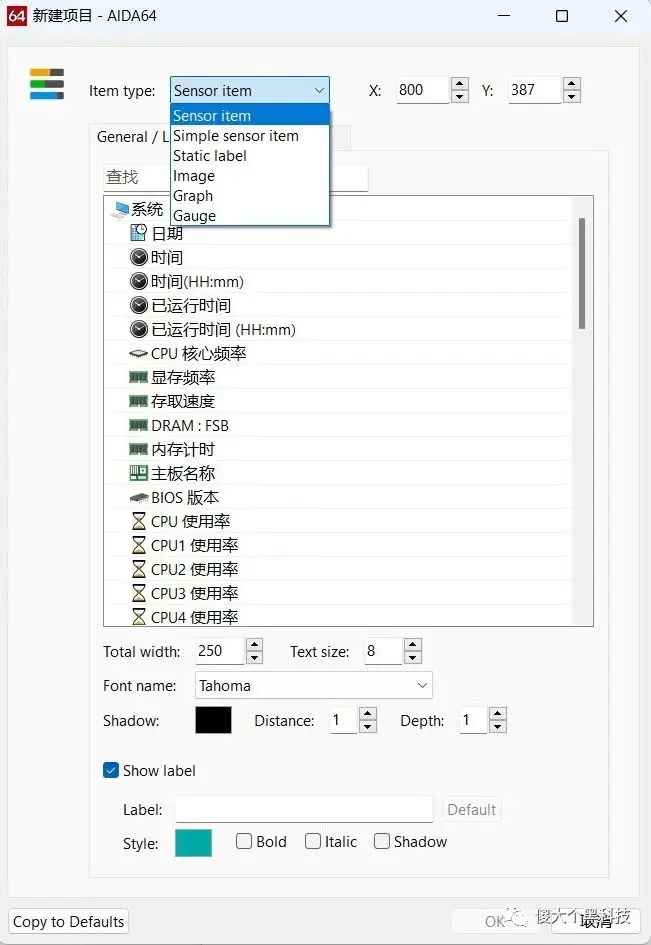The width and height of the screenshot is (651, 945).
Task: Click the chip icon beside BIOS 版本
Action: (x=139, y=498)
